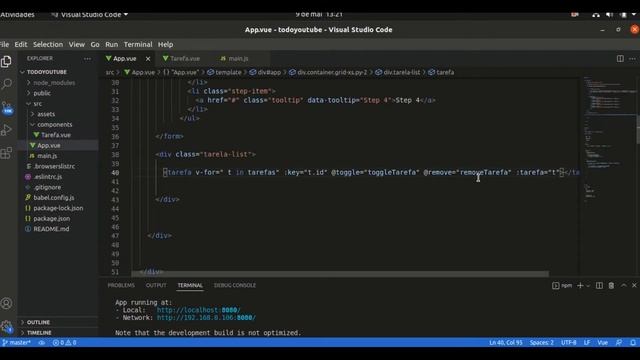640x360 pixels.
Task: Show the PROBLEMS panel tab
Action: click(121, 285)
